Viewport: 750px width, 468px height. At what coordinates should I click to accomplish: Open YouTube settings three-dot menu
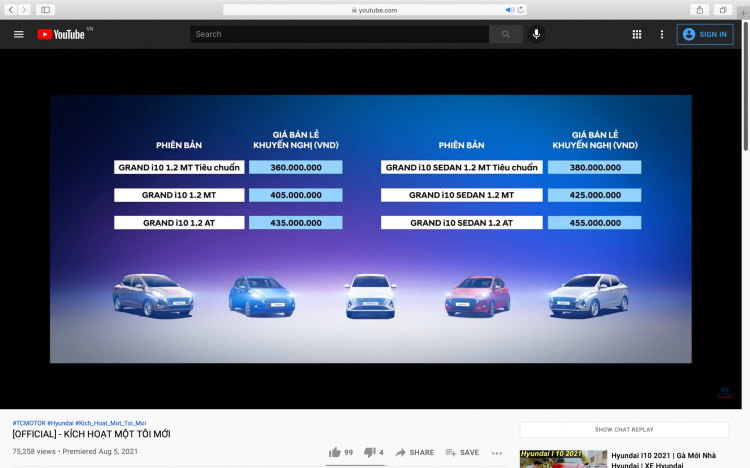click(662, 34)
